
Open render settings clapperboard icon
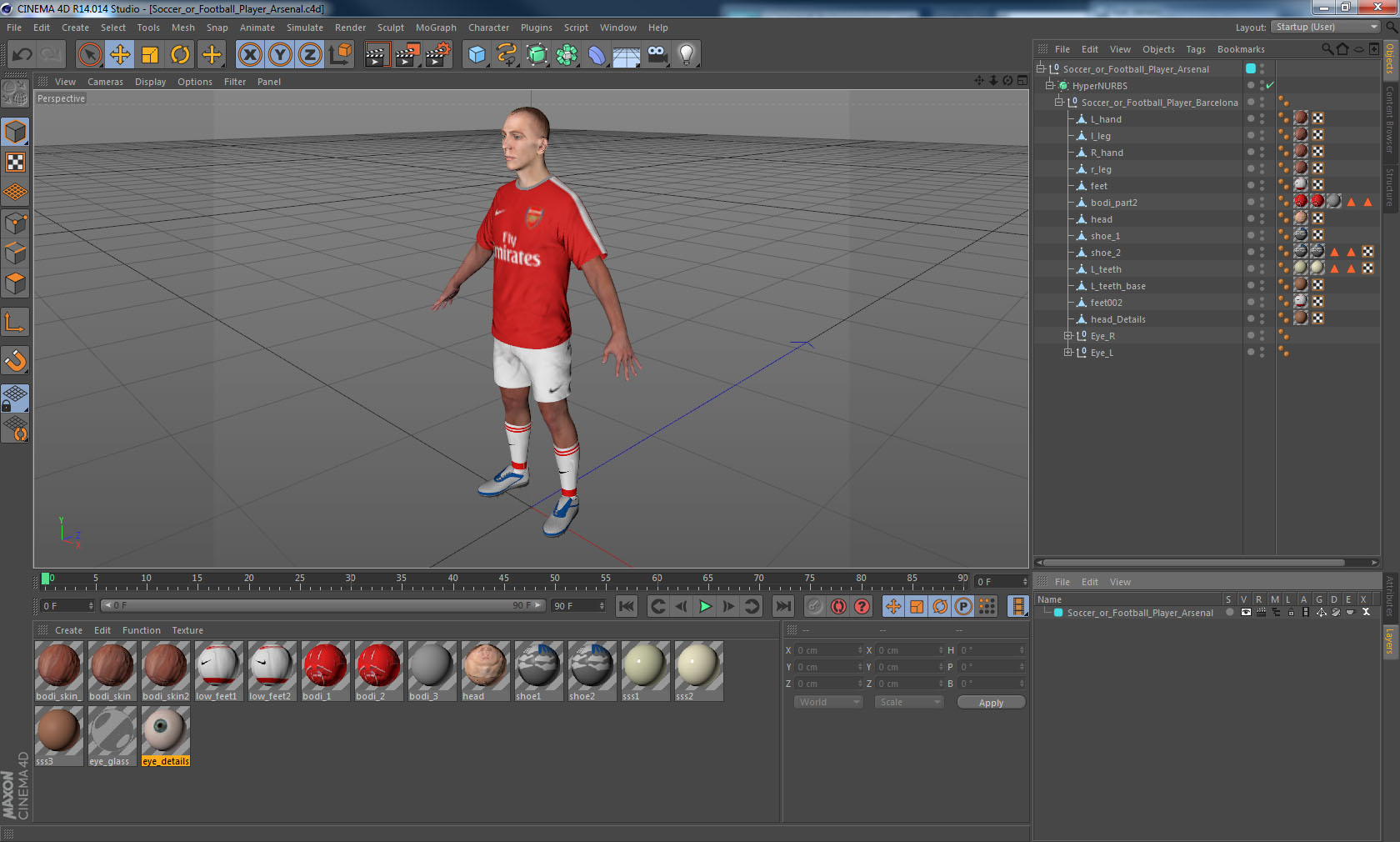438,55
